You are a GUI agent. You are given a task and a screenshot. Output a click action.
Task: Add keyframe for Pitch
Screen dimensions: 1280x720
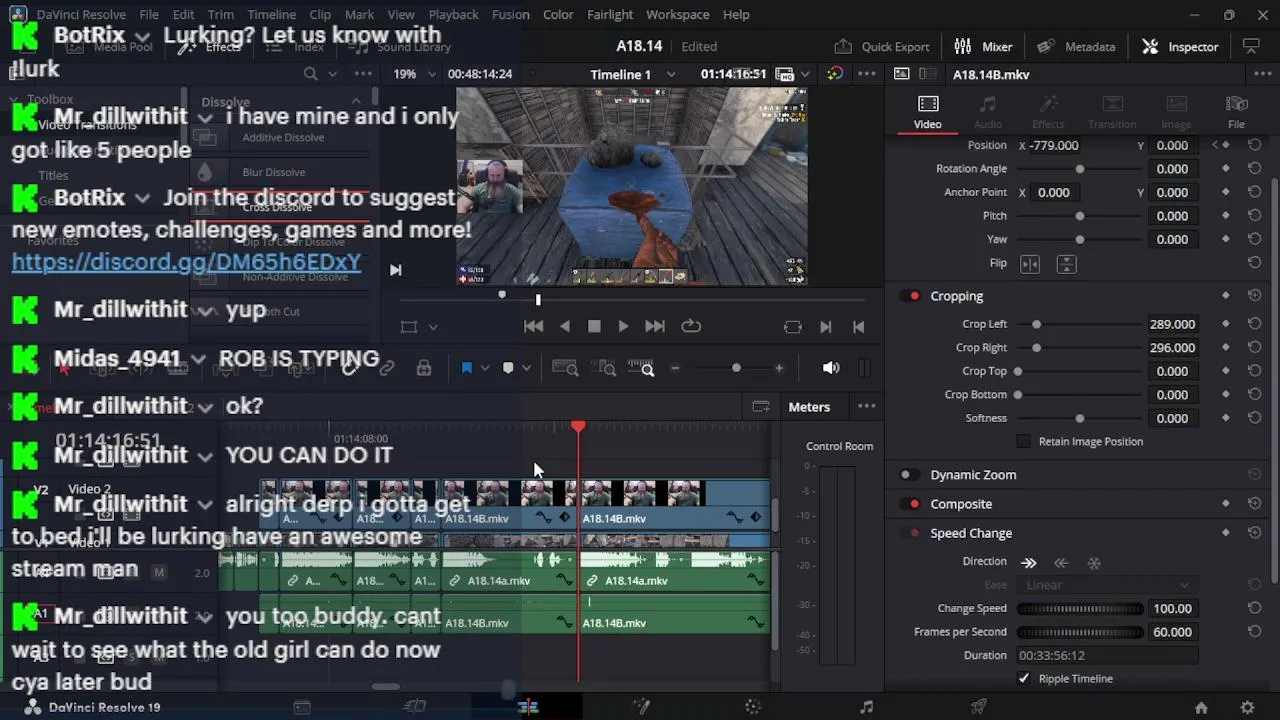pos(1226,216)
